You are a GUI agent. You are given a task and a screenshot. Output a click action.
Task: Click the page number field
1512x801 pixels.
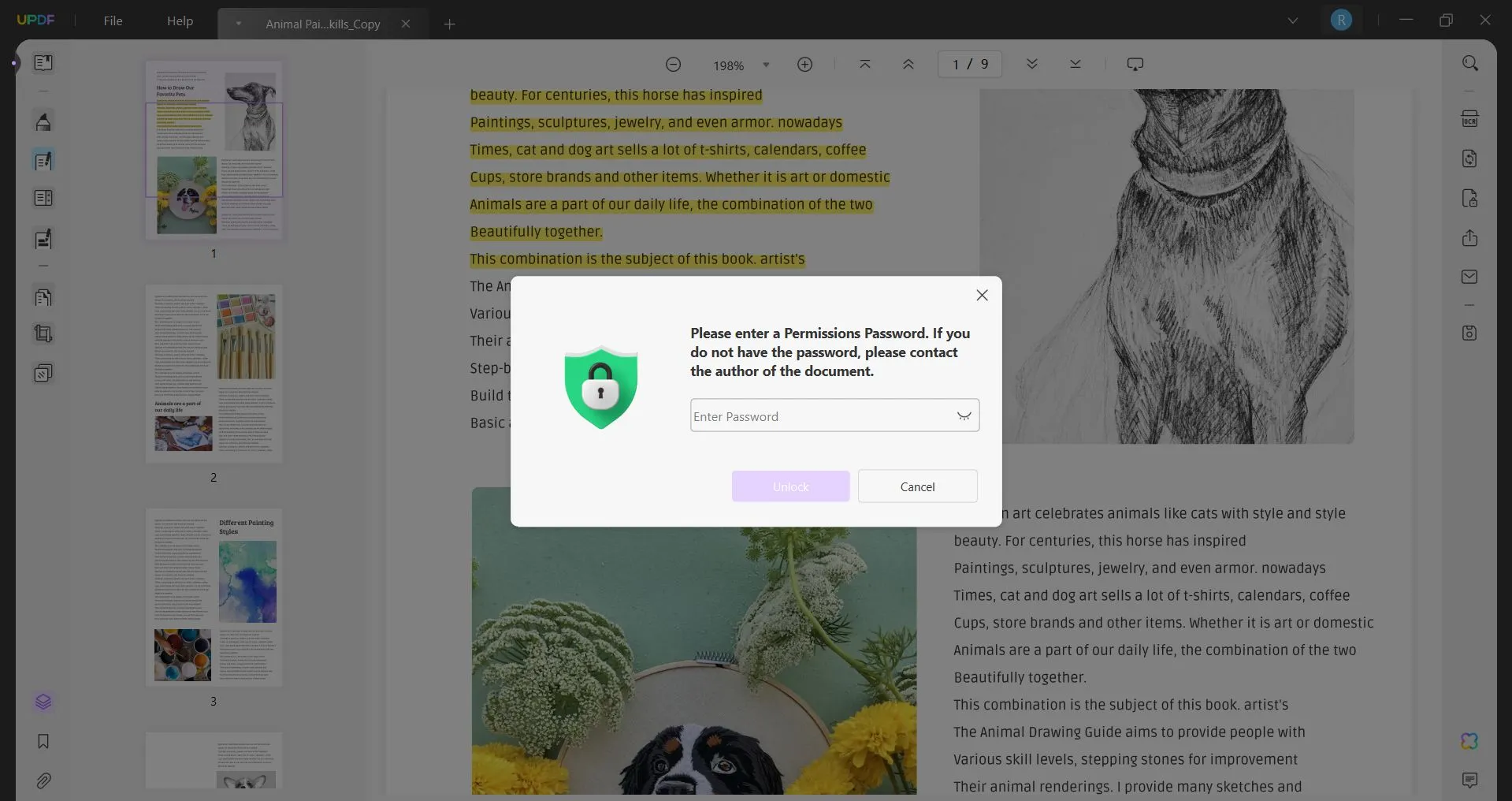pyautogui.click(x=970, y=64)
